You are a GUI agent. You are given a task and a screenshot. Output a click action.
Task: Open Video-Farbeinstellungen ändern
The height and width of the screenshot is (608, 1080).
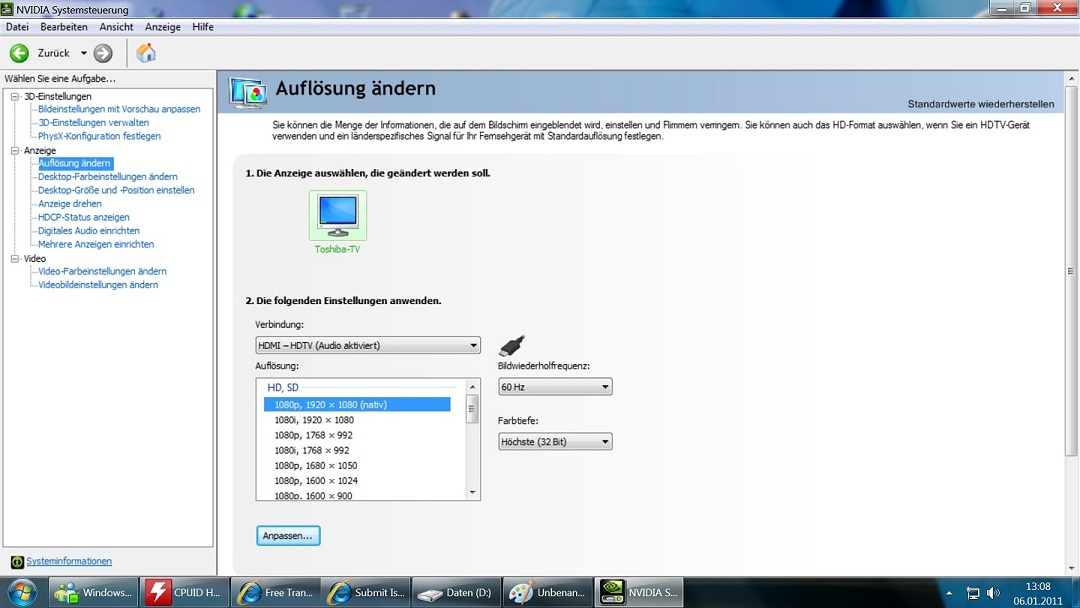tap(102, 271)
